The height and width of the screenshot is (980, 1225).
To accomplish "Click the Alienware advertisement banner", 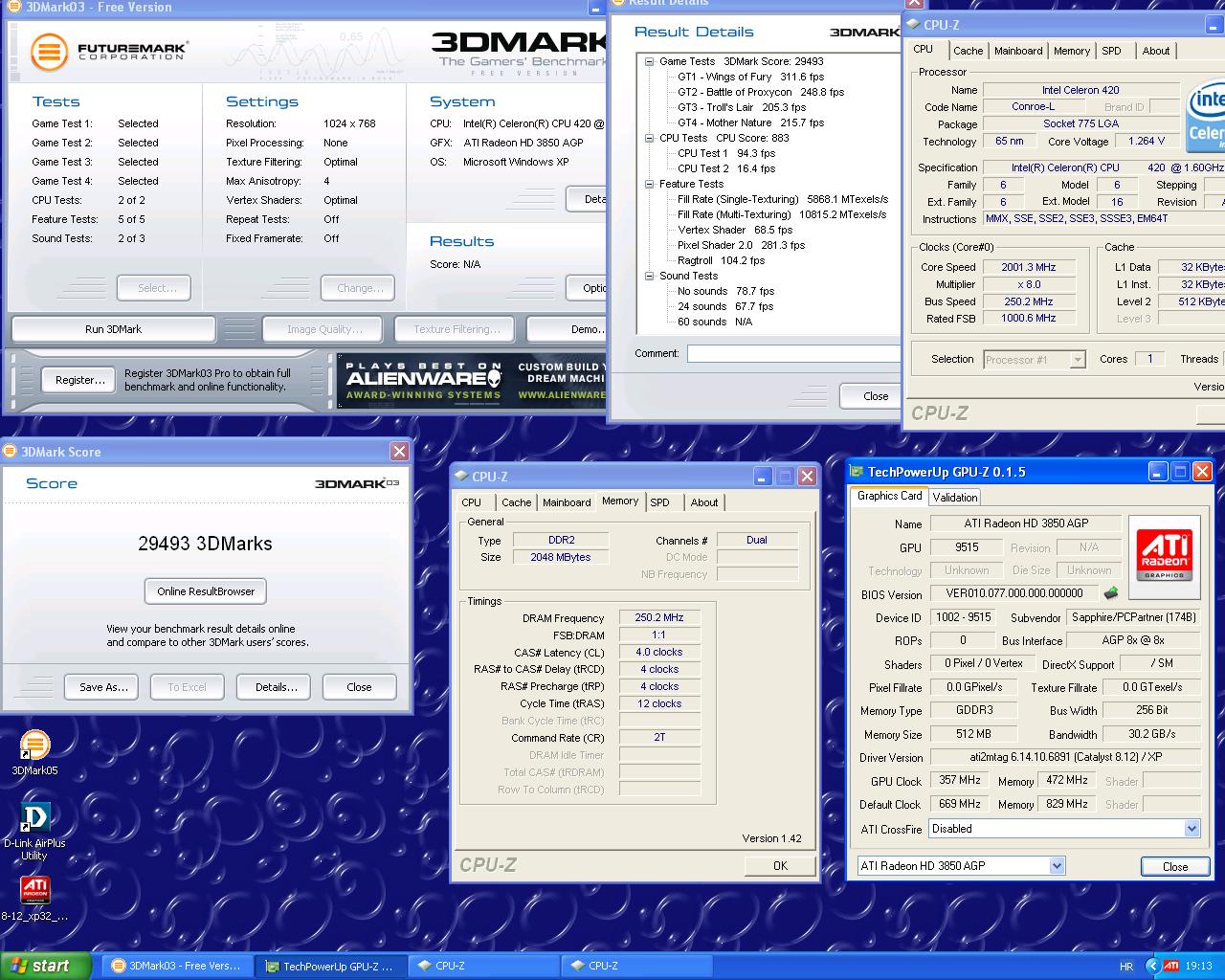I will (471, 381).
